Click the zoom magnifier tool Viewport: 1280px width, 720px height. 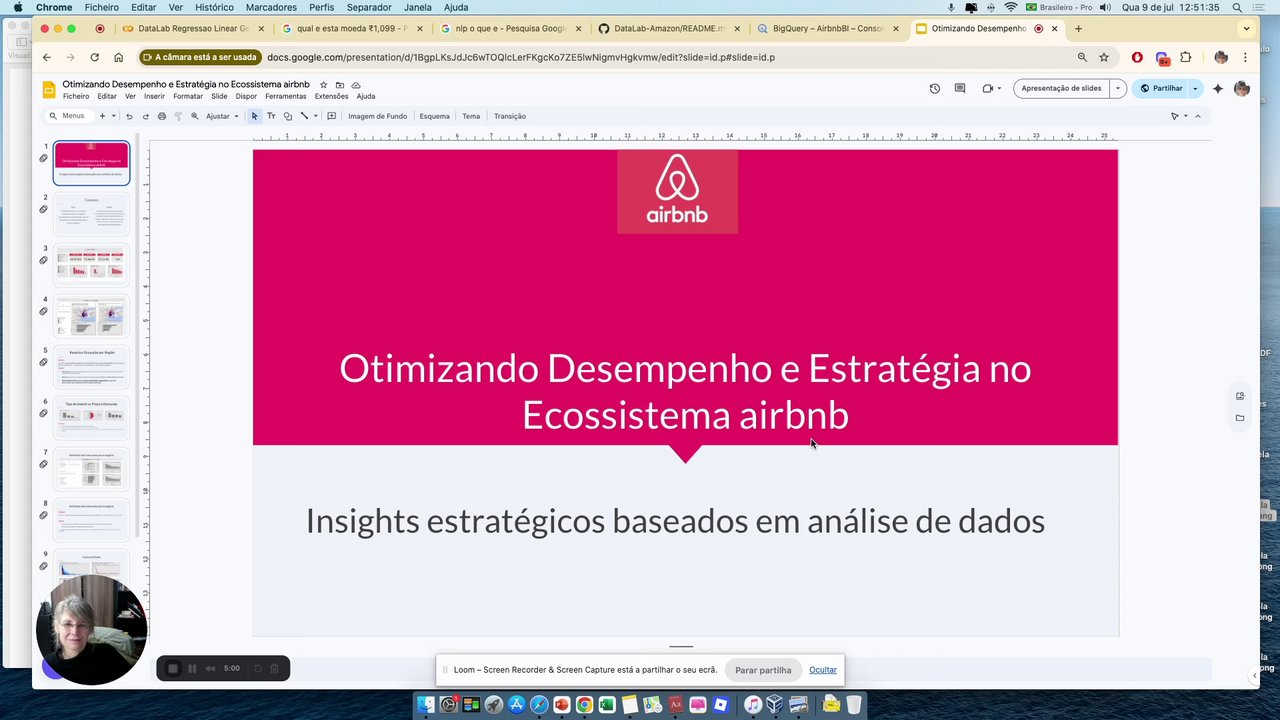pos(195,116)
